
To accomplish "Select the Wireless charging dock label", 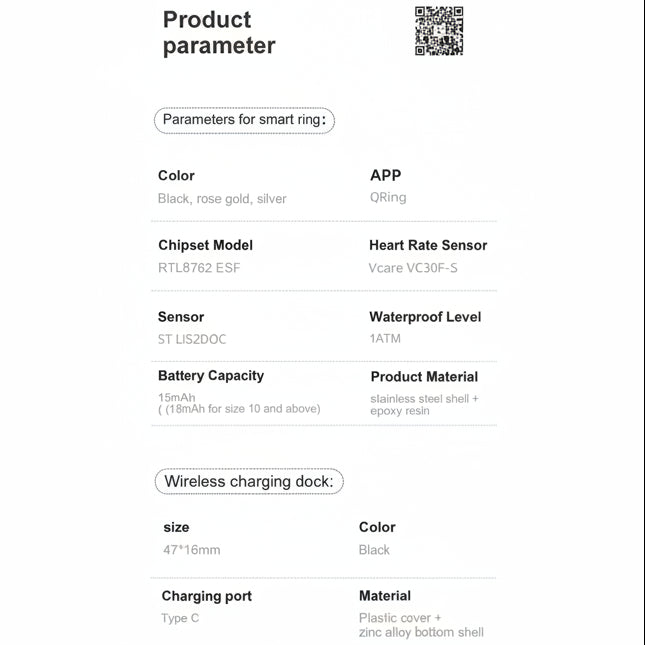I will [249, 481].
